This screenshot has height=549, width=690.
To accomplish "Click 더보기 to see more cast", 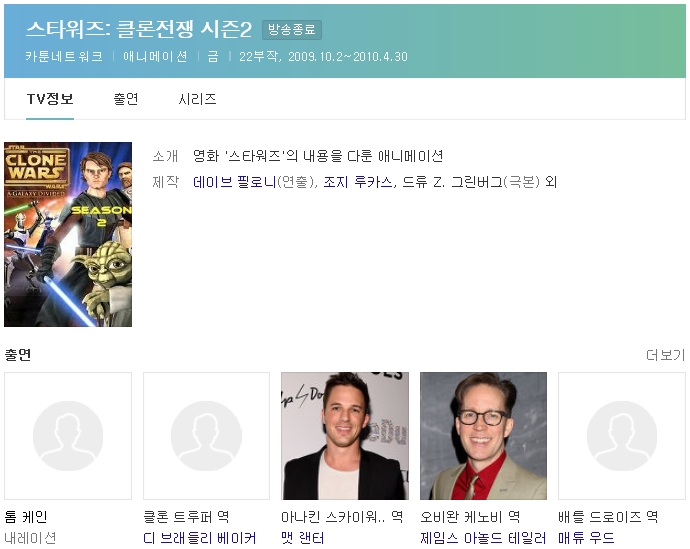I will point(665,355).
